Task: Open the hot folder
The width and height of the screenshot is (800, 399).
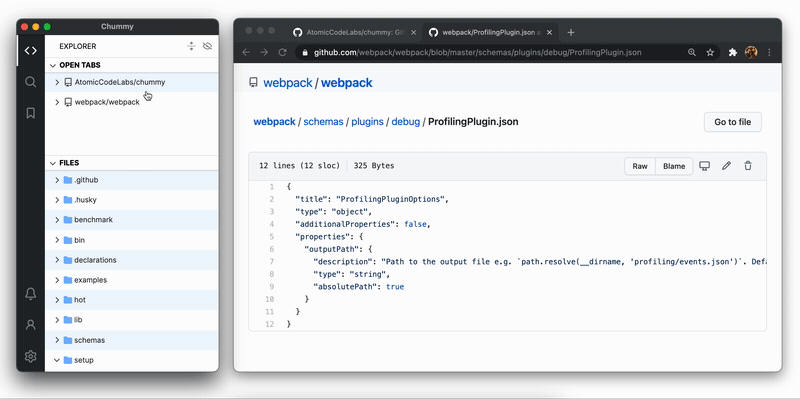Action: (132, 300)
